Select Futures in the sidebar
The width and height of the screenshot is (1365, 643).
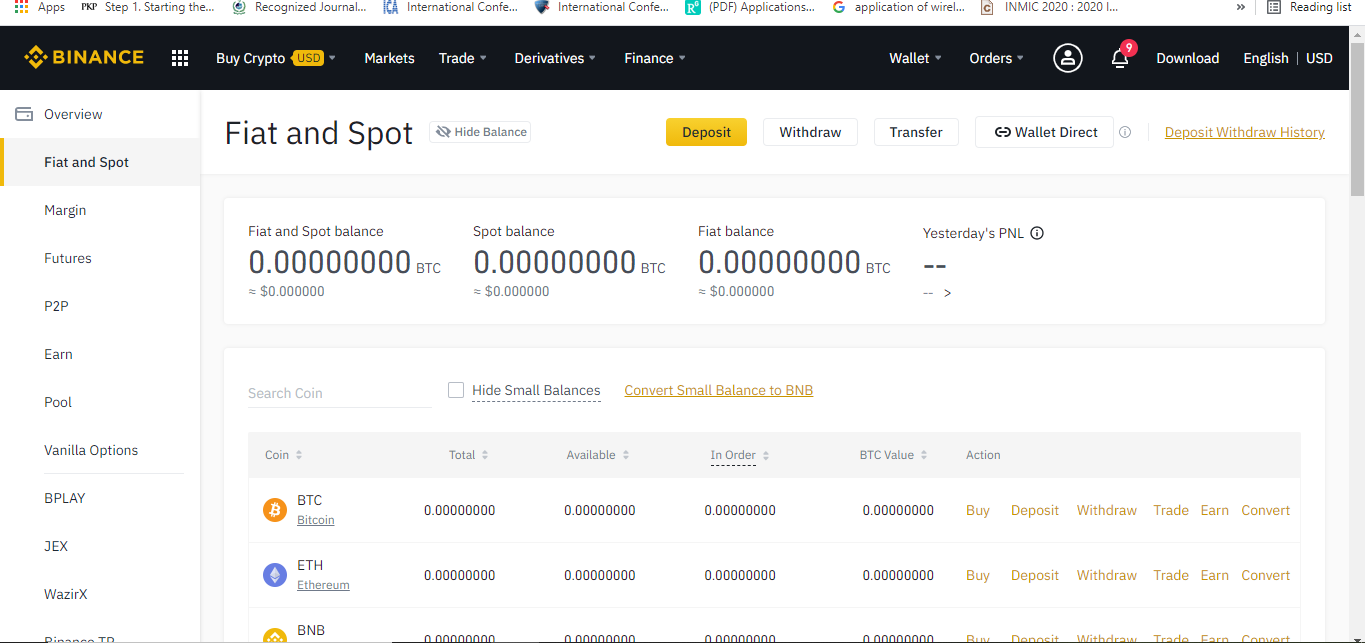100,258
